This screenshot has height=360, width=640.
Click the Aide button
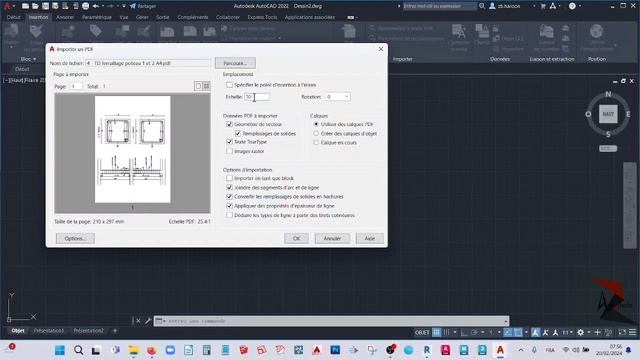pyautogui.click(x=369, y=238)
